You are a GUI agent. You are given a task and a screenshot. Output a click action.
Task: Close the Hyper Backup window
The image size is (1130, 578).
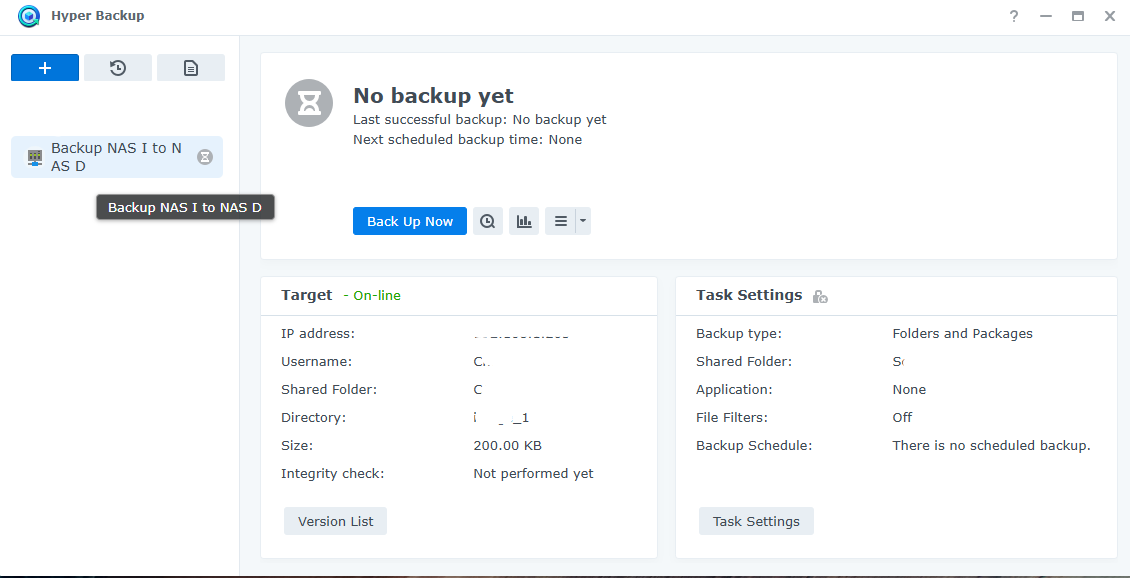click(1110, 16)
